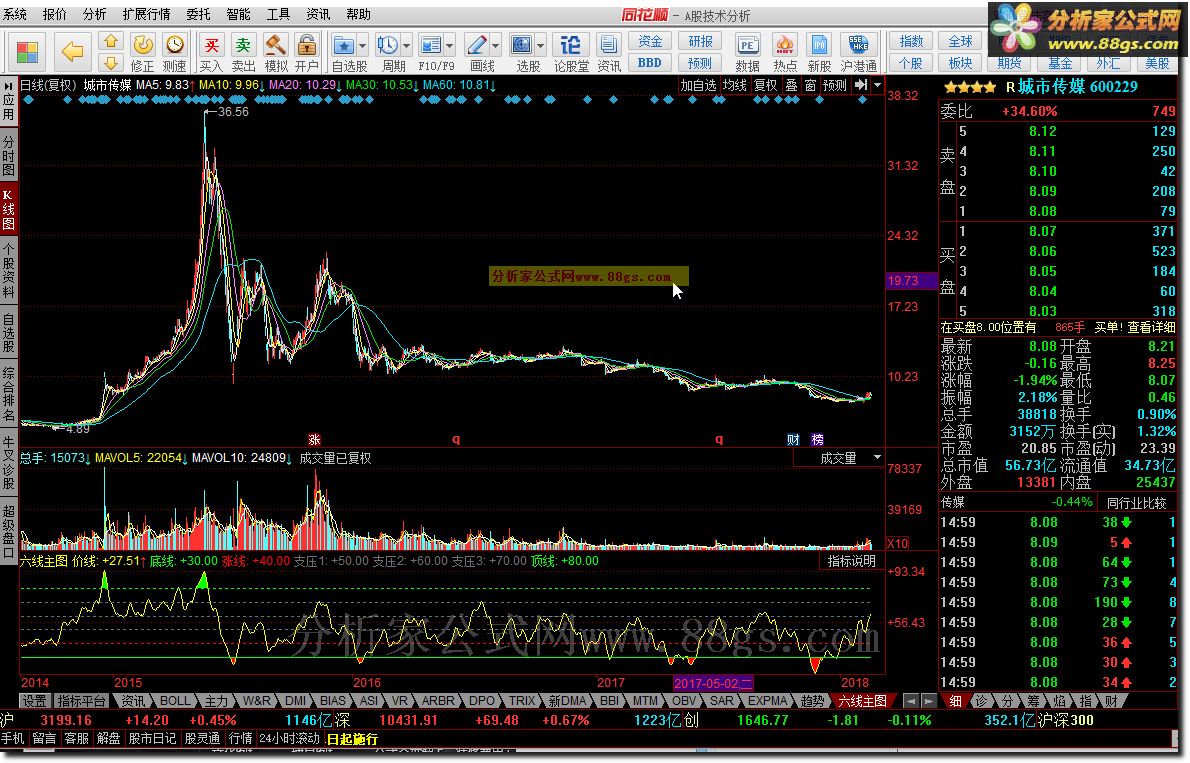The width and height of the screenshot is (1190, 763).
Task: Open the 资讯 news document icon
Action: [609, 52]
